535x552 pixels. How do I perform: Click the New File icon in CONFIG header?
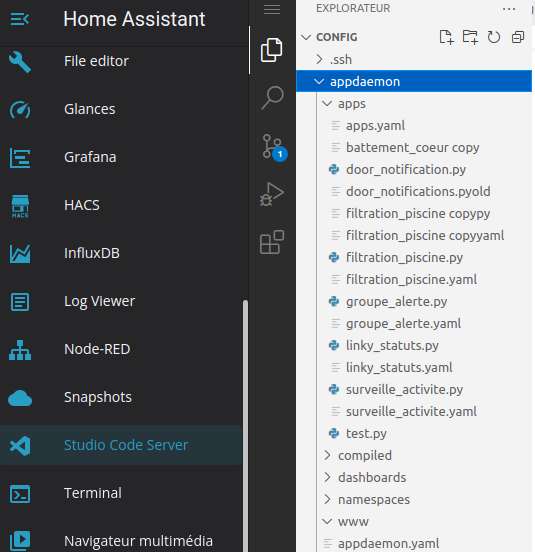(446, 37)
